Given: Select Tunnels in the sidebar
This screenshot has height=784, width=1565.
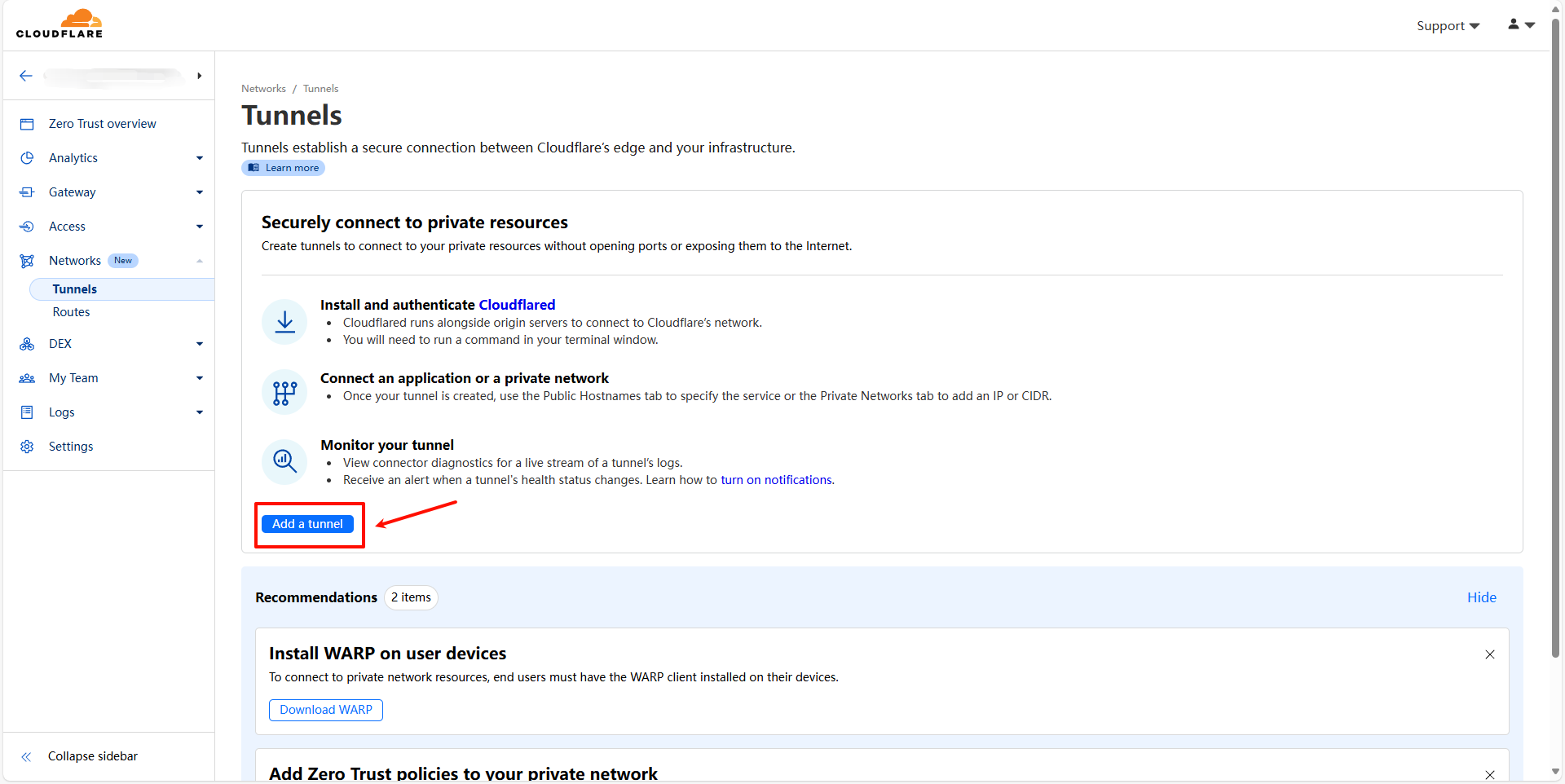Looking at the screenshot, I should (75, 289).
